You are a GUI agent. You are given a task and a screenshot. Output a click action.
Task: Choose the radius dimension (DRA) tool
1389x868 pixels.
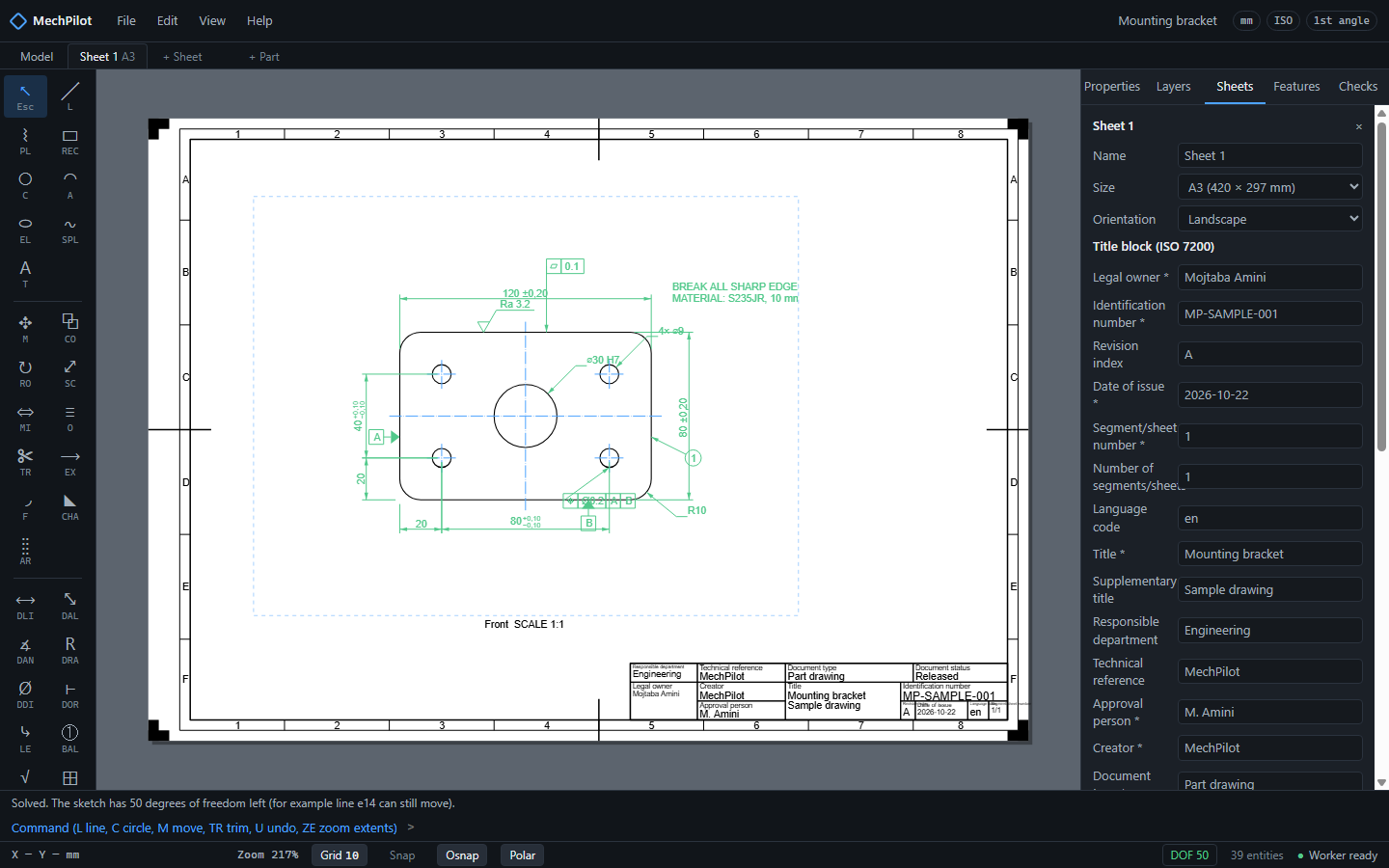click(70, 650)
